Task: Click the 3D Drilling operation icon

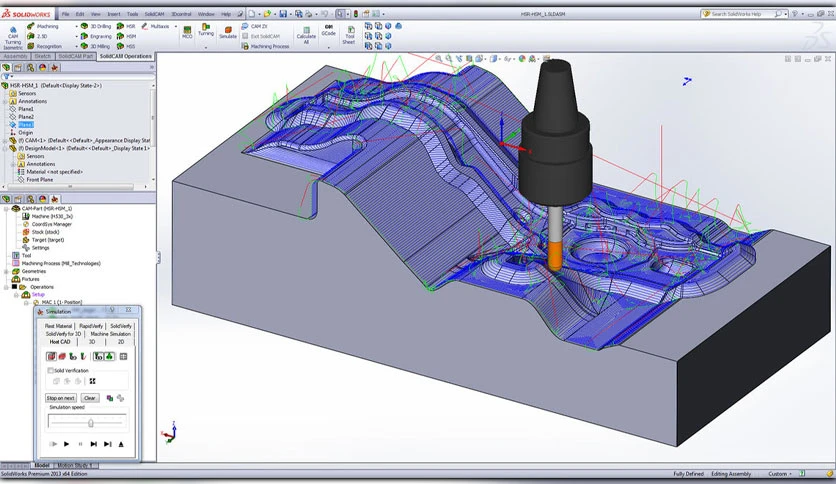Action: [84, 26]
